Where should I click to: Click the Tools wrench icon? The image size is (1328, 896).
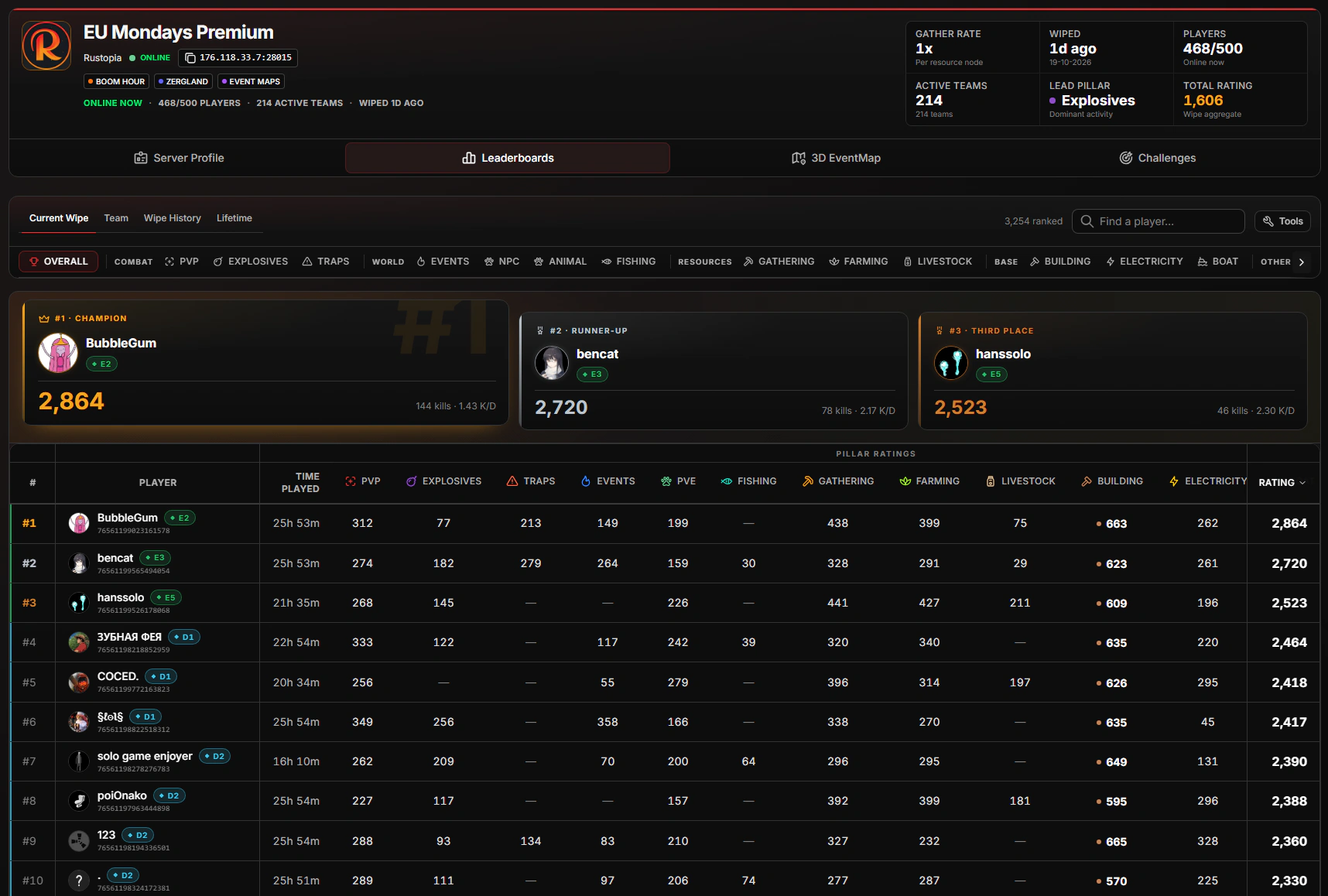(x=1268, y=221)
